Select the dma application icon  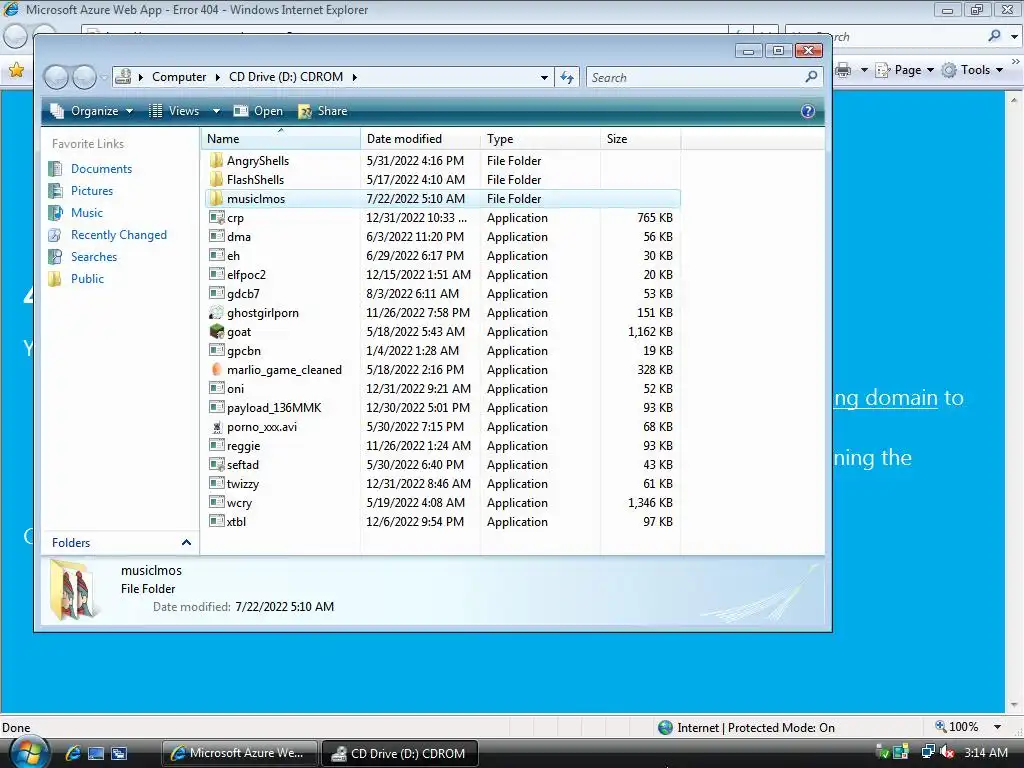coord(216,236)
